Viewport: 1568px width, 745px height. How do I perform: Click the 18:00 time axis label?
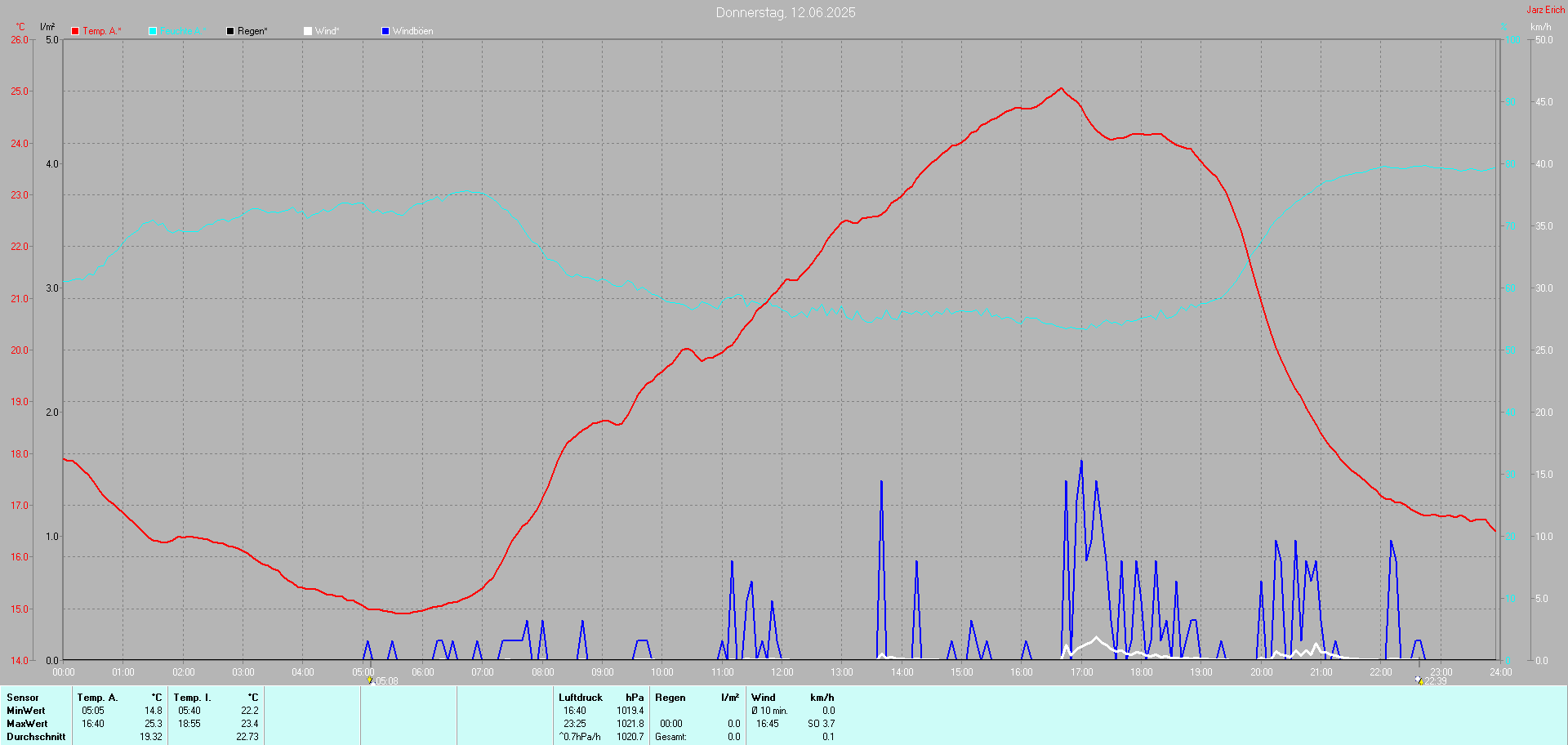1141,672
